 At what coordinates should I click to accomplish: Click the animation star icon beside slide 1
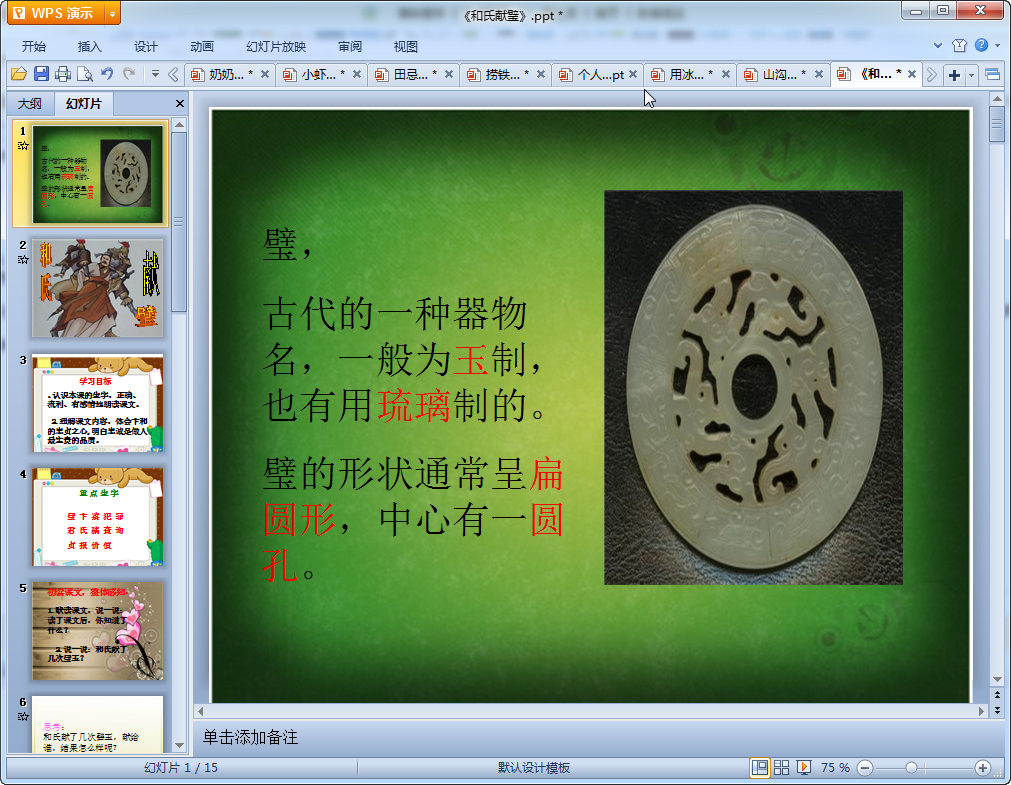23,146
